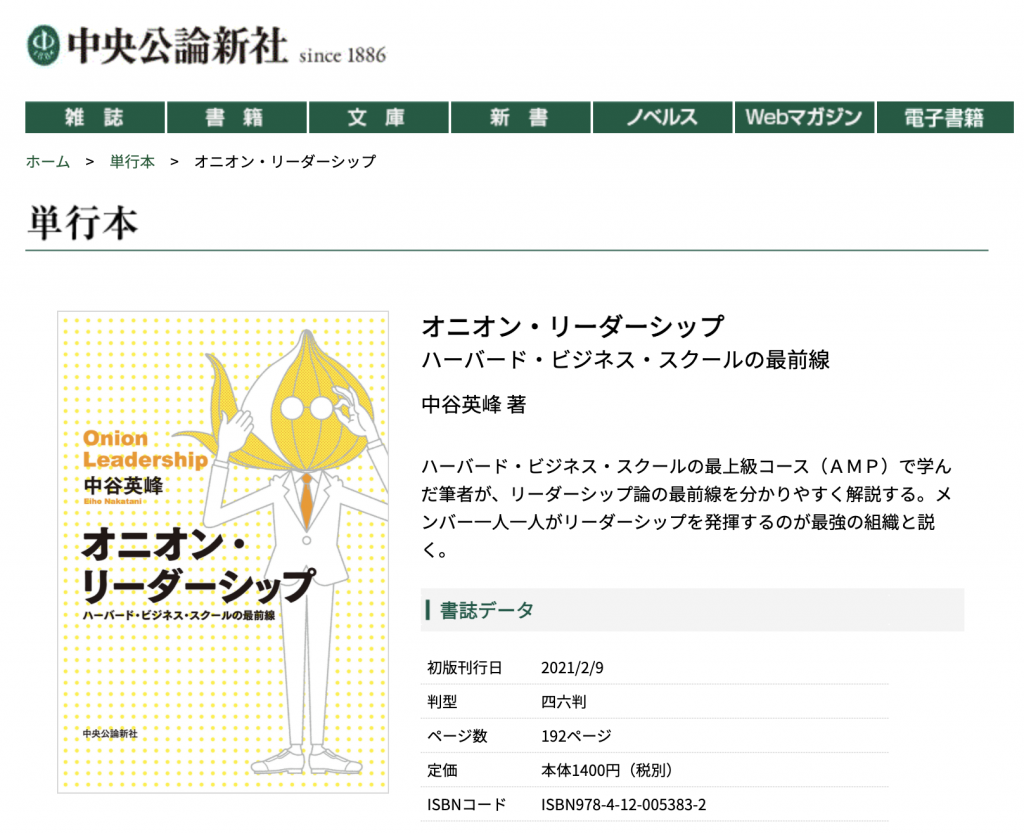The width and height of the screenshot is (1024, 833).
Task: Click the 初版刊行日 label
Action: pyautogui.click(x=464, y=668)
